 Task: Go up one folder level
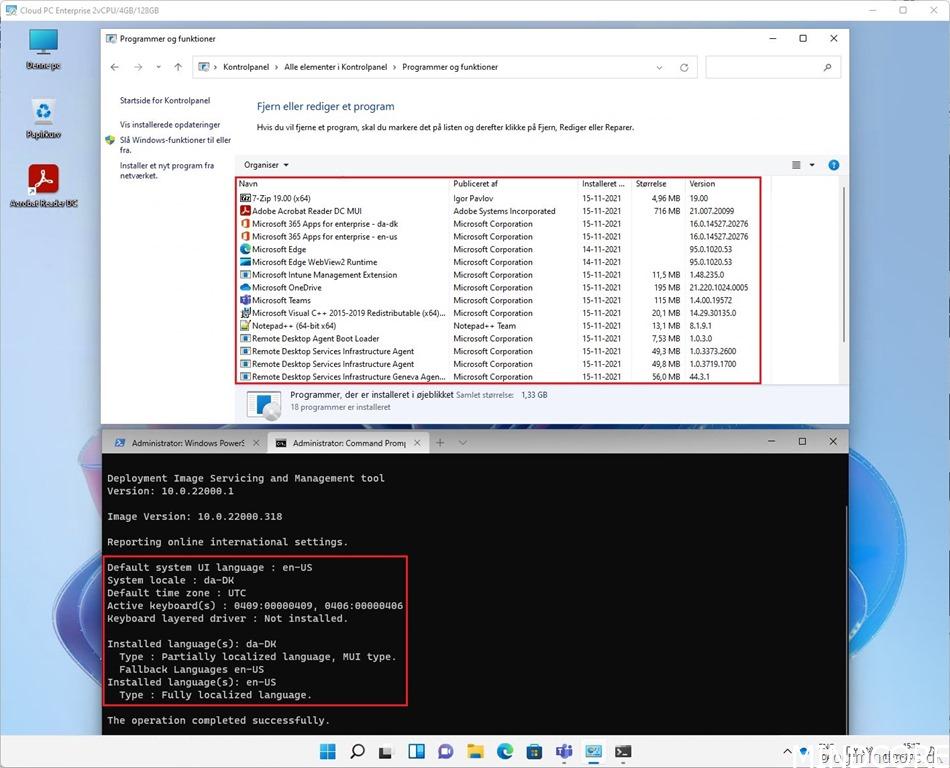point(178,68)
